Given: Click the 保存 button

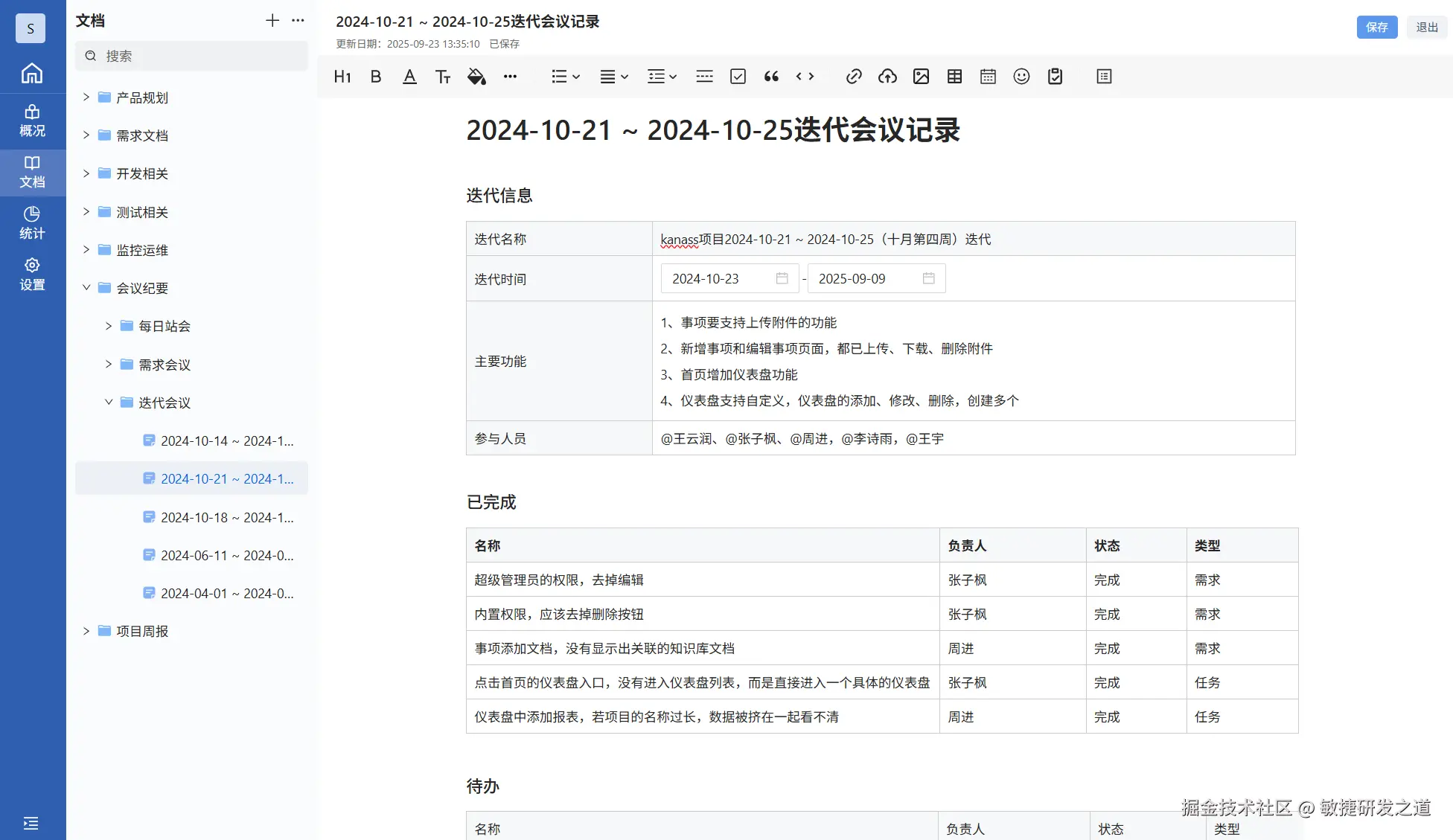Looking at the screenshot, I should tap(1376, 28).
